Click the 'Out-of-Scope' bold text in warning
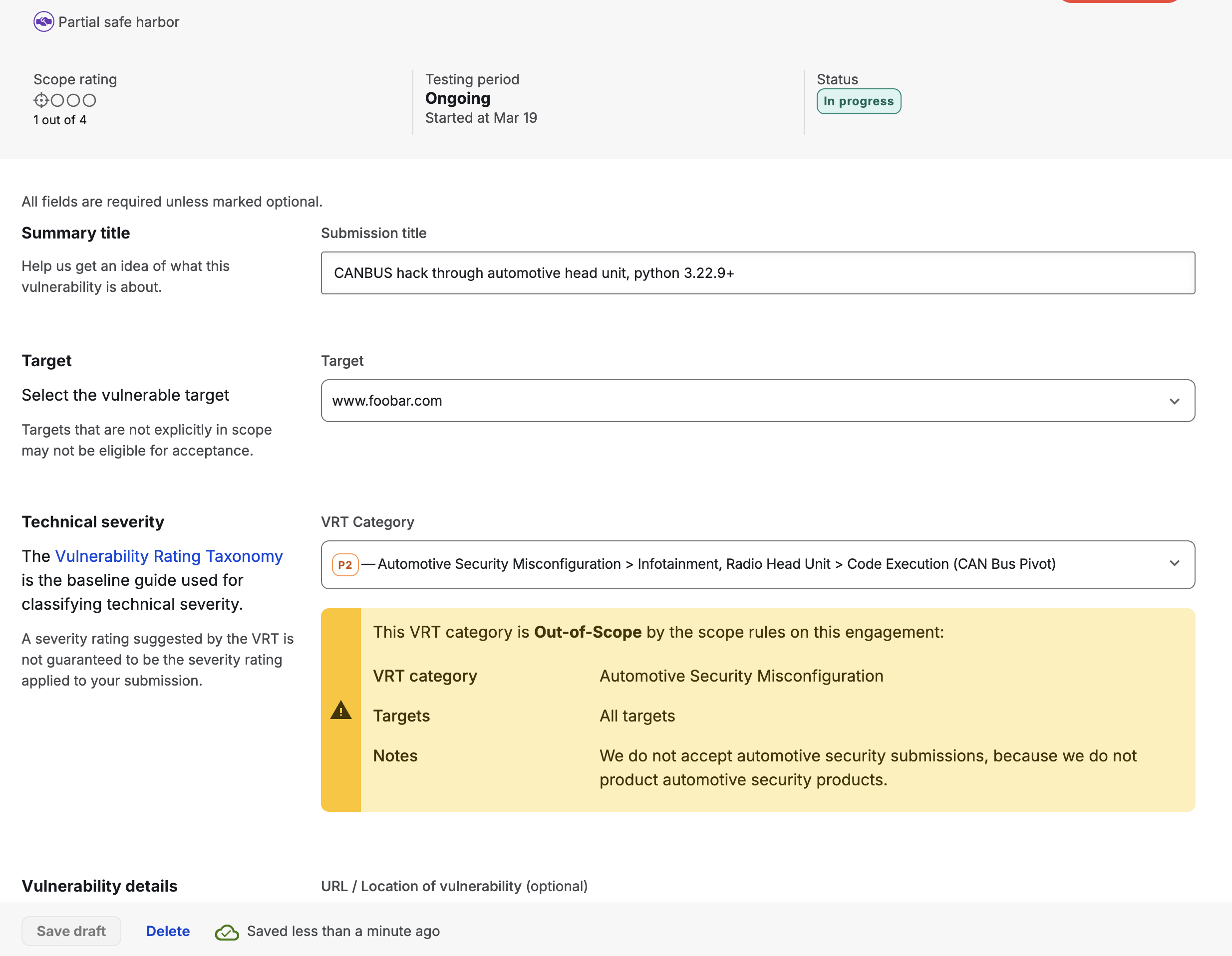The height and width of the screenshot is (956, 1232). point(588,633)
